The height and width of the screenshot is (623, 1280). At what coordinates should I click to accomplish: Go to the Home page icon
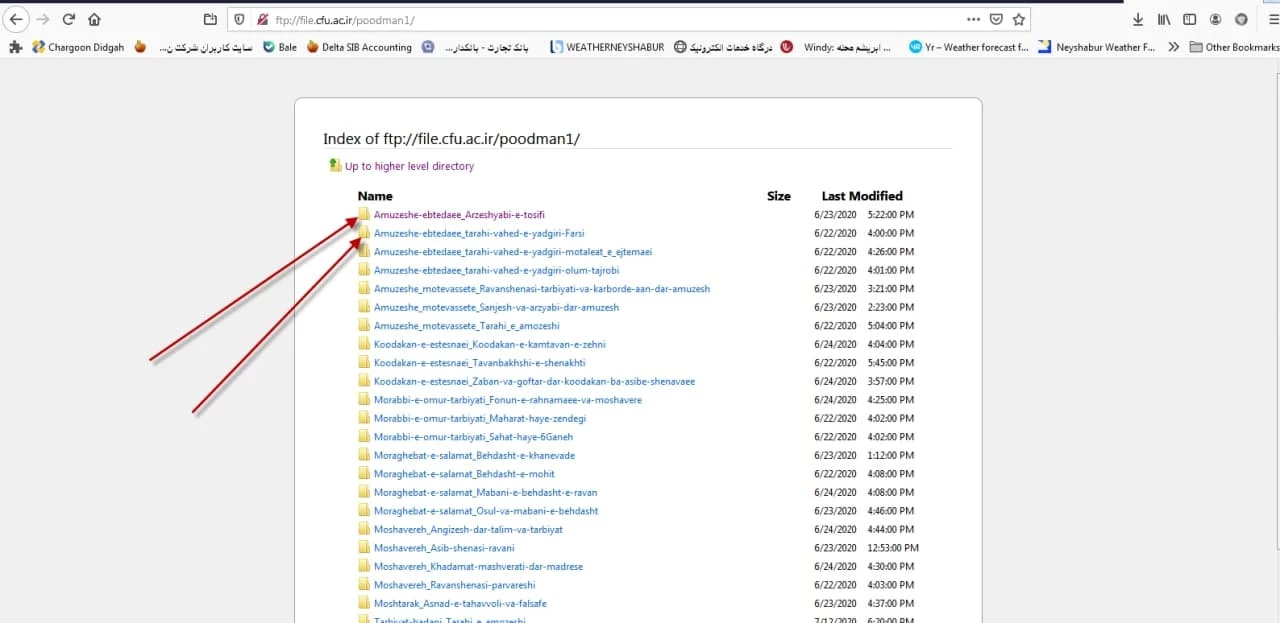coord(94,19)
